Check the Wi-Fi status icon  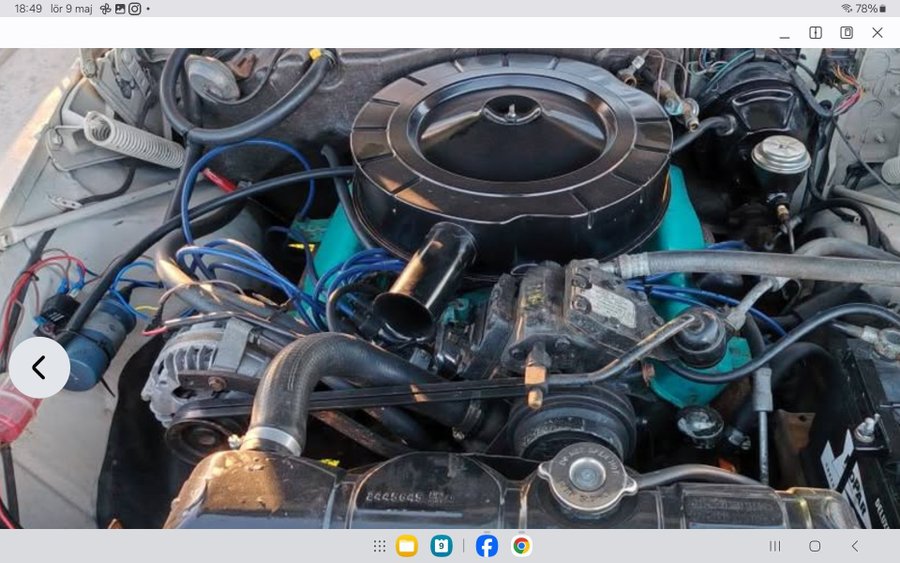[847, 8]
